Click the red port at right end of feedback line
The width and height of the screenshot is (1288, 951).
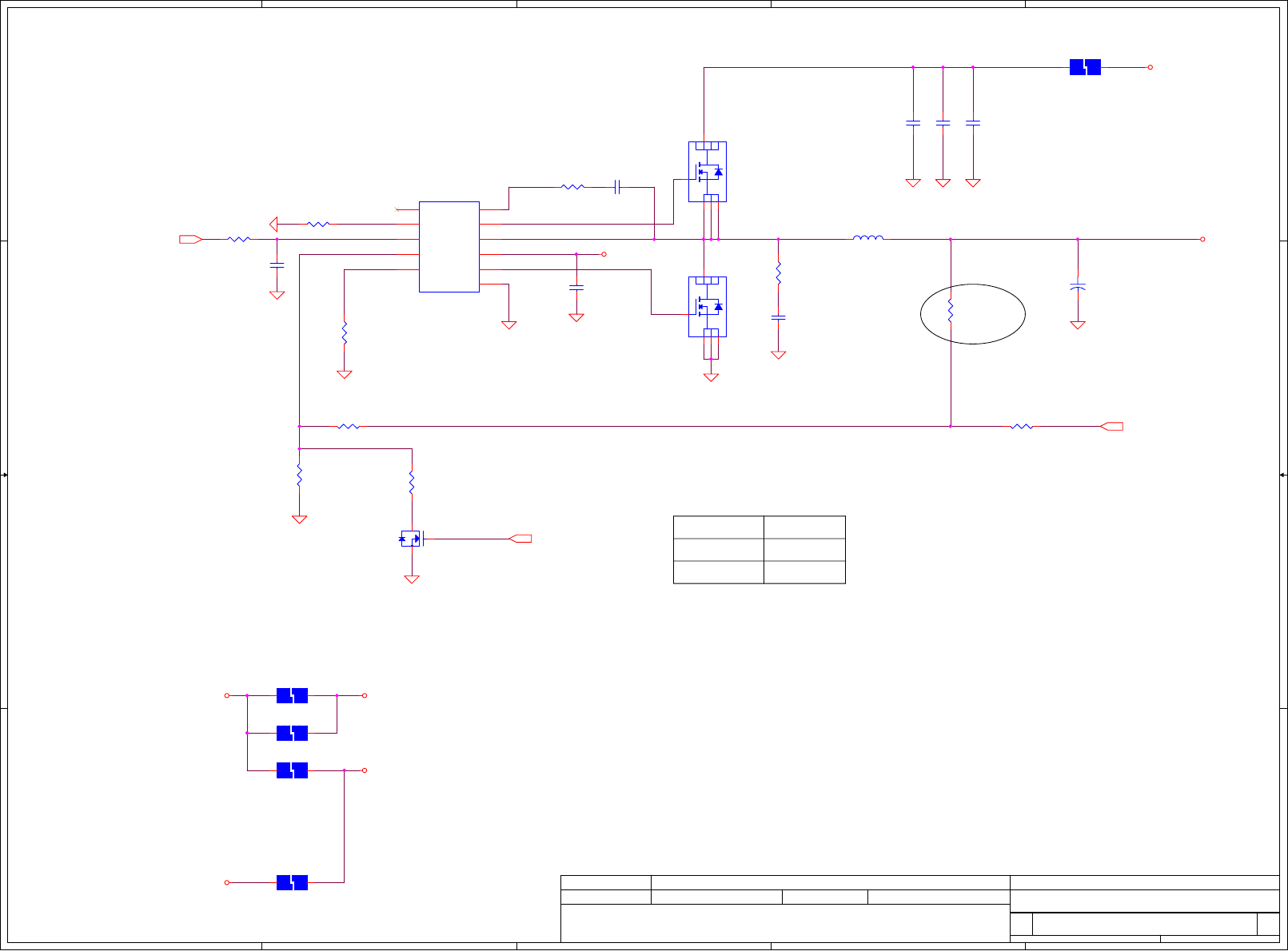pyautogui.click(x=1112, y=427)
